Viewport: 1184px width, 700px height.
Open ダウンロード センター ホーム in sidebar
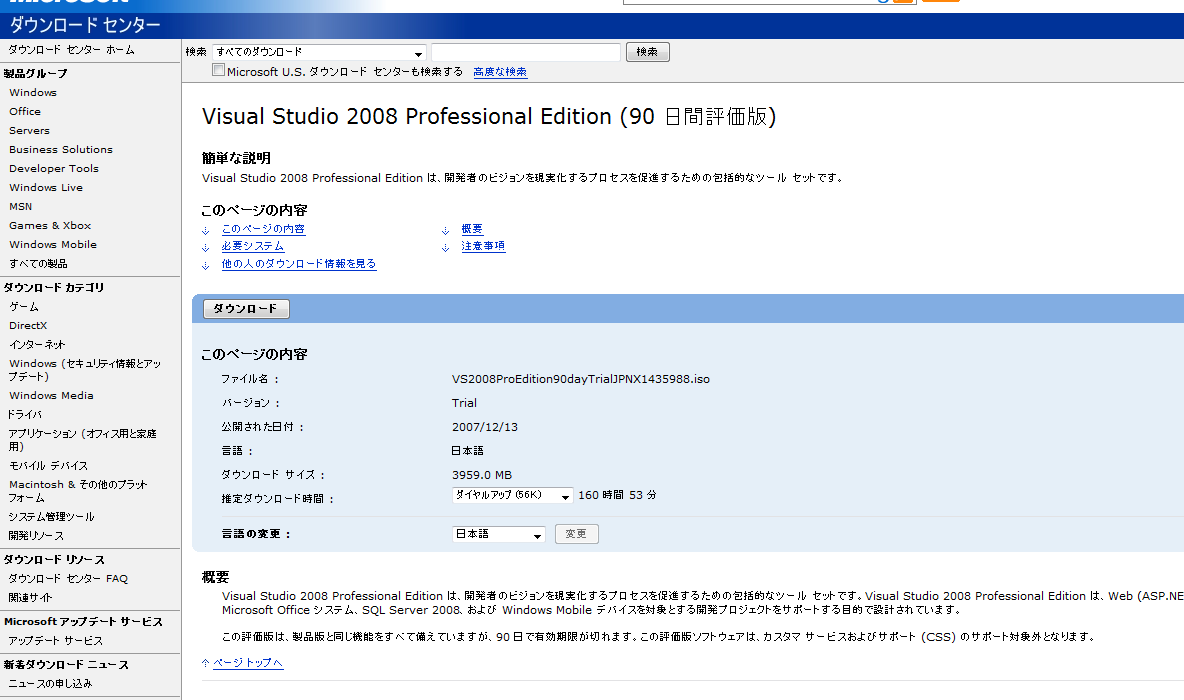coord(71,50)
